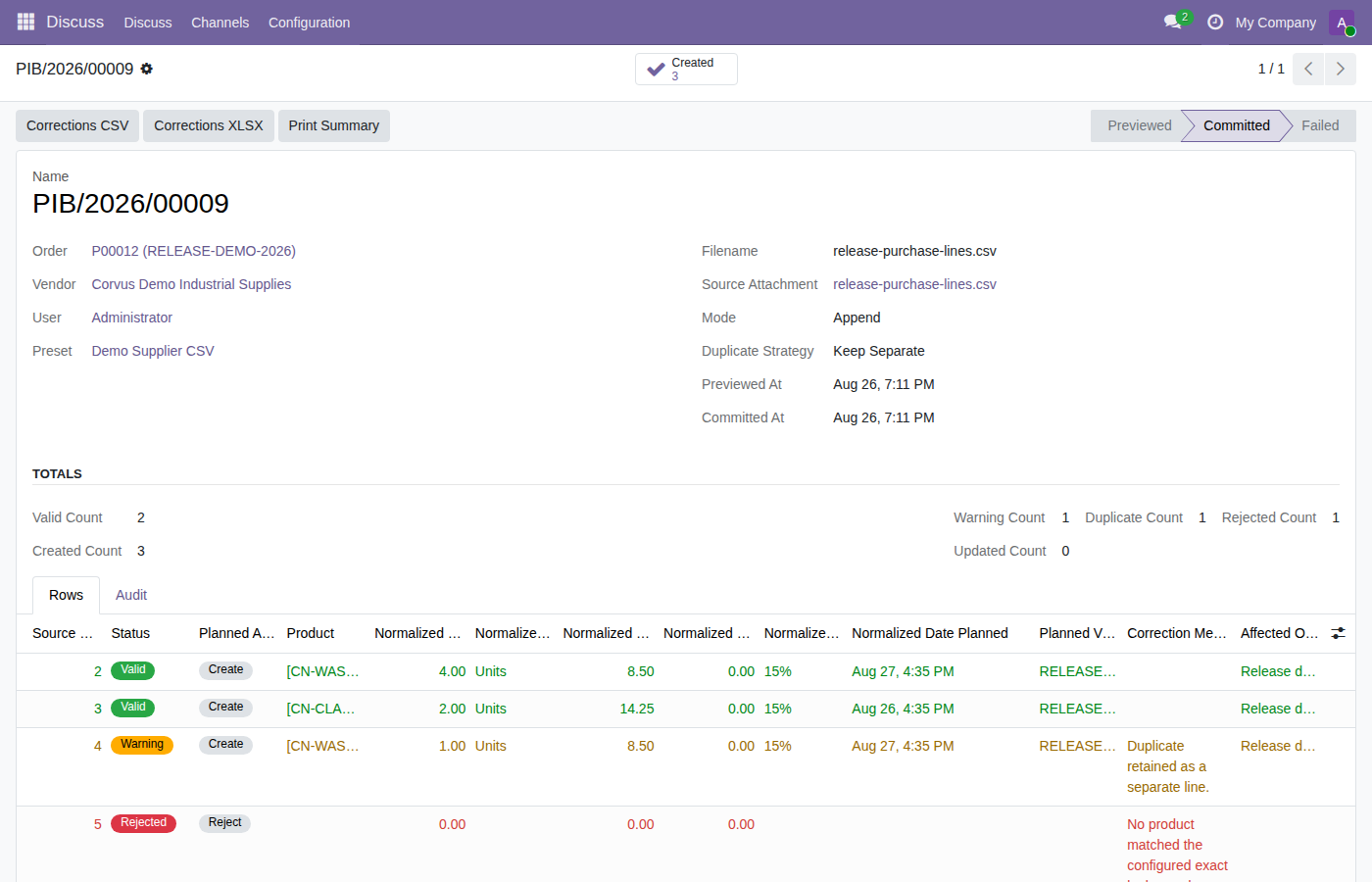The image size is (1372, 882).
Task: Open the Configuration menu
Action: pos(310,23)
